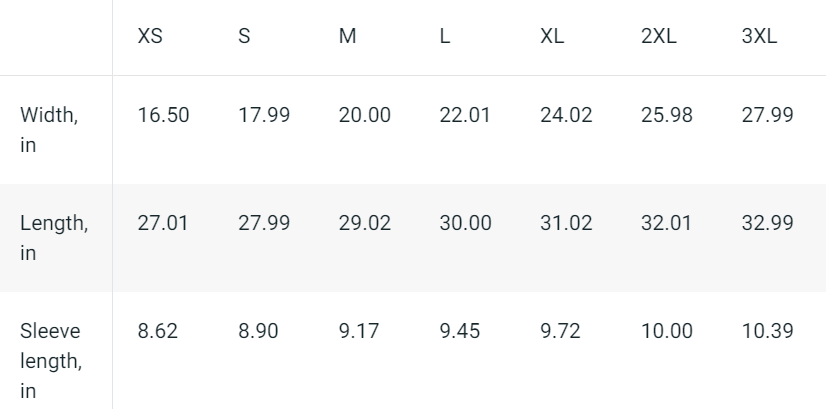Viewport: 826px width, 409px height.
Task: Select the M size column header
Action: 347,37
